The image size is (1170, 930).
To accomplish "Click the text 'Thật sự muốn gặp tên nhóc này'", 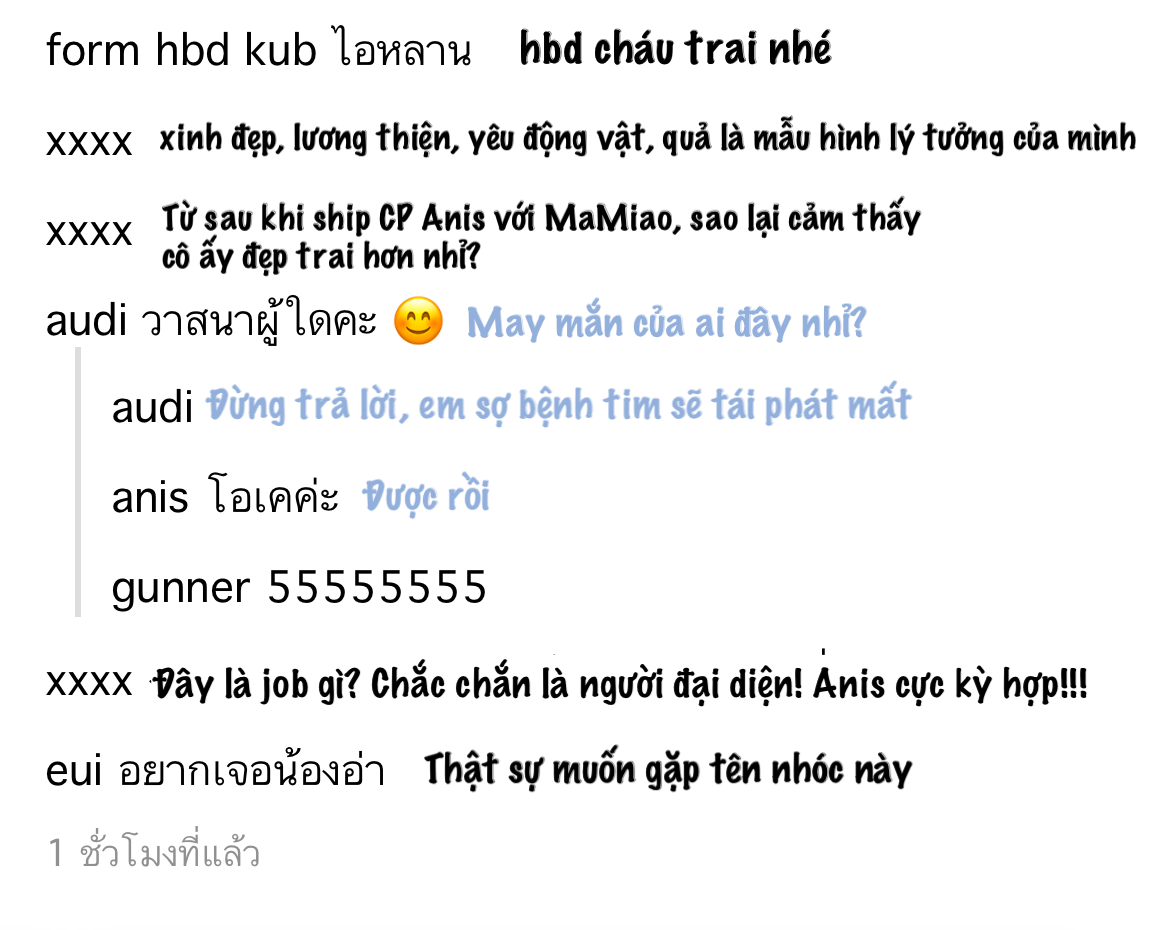I will pos(668,770).
